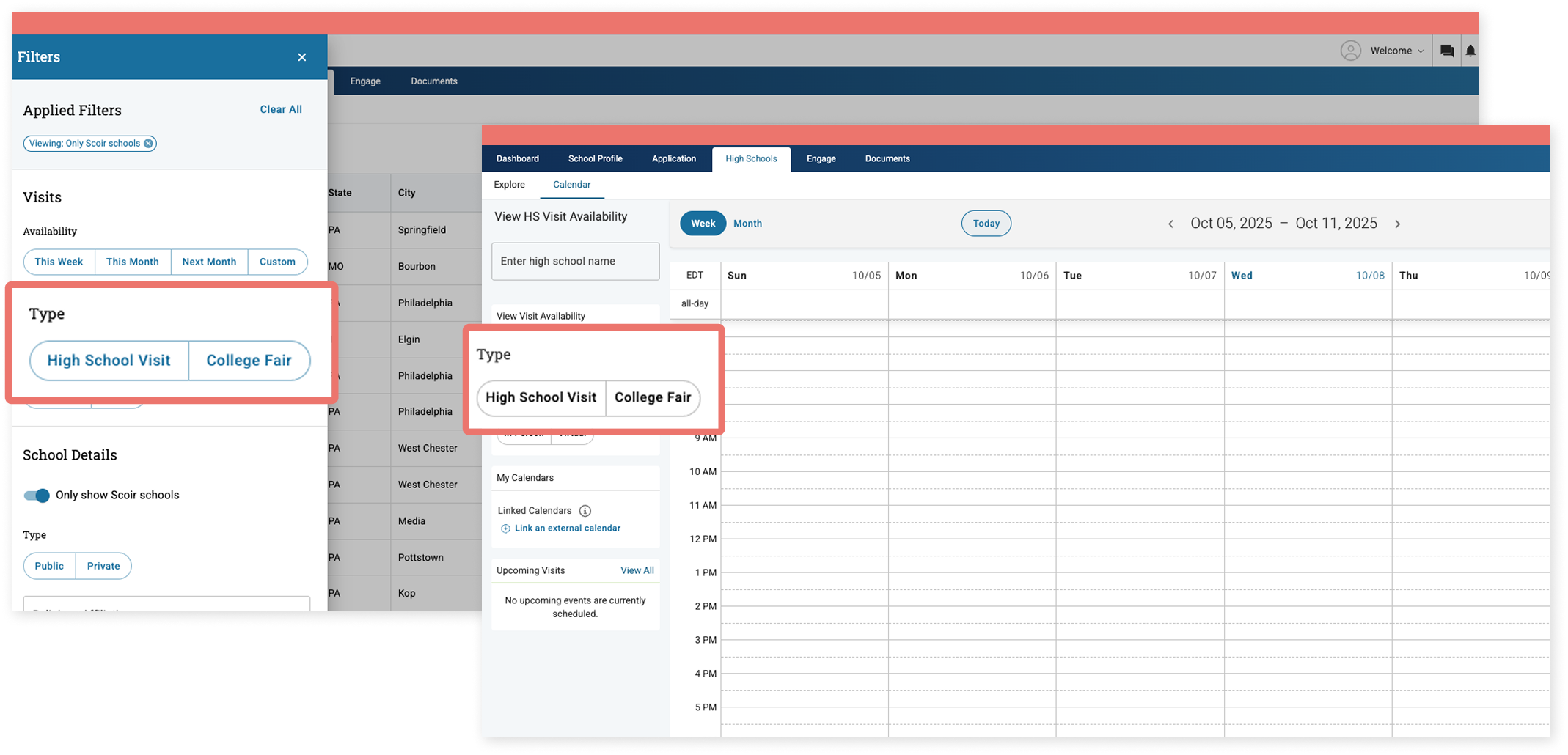Select College Fair type in Filters panel

249,361
